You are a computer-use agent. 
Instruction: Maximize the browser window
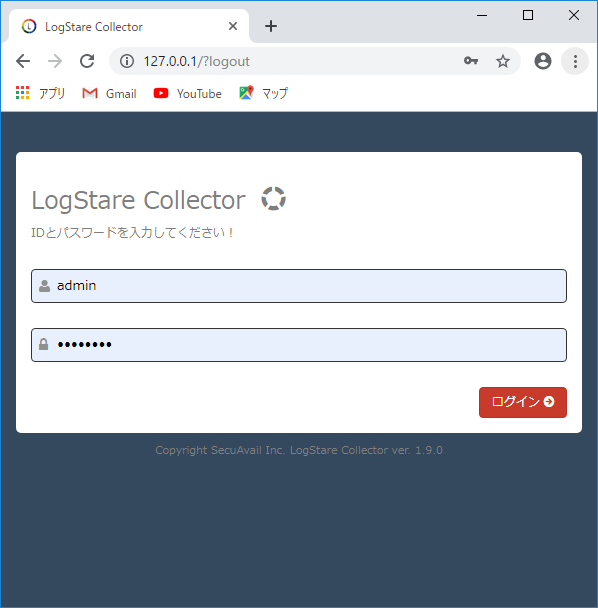[x=528, y=15]
